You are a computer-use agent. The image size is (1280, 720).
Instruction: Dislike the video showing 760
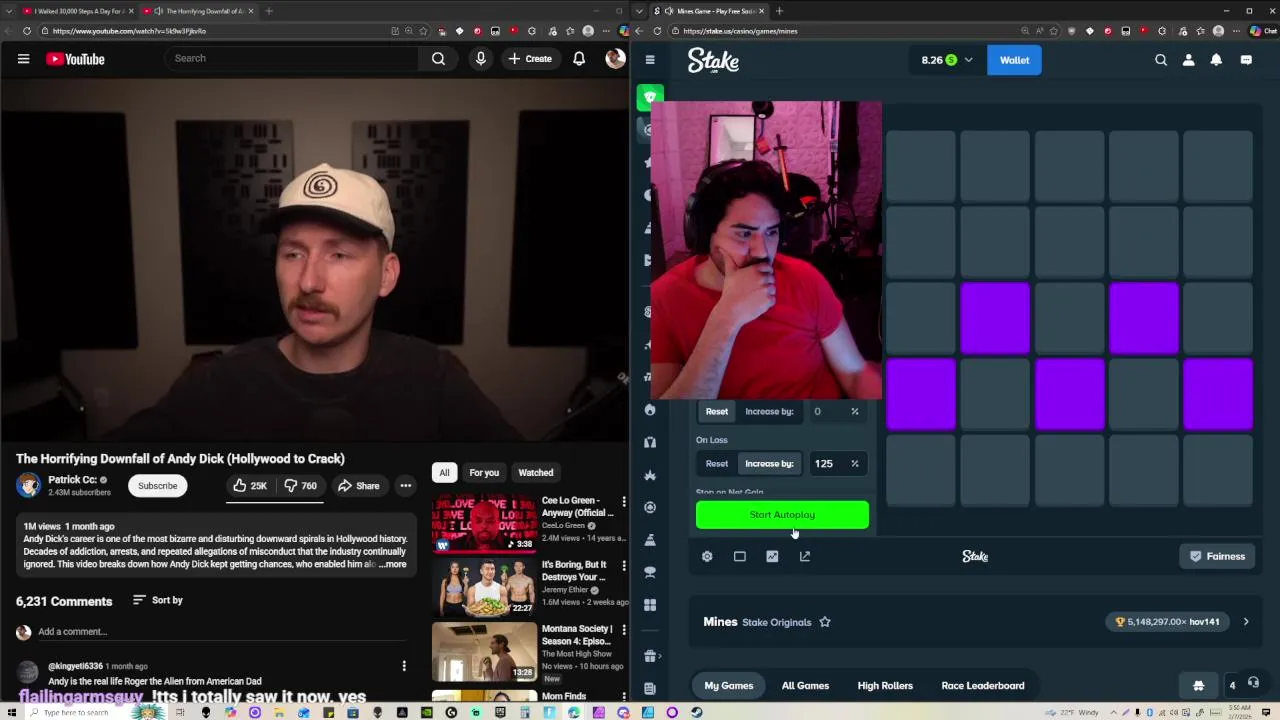pyautogui.click(x=300, y=486)
